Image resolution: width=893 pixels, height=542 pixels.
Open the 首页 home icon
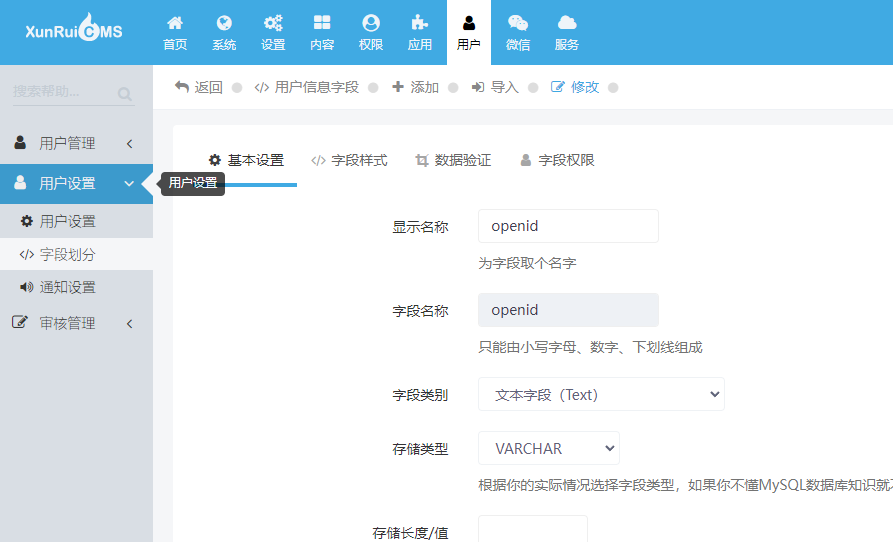175,23
